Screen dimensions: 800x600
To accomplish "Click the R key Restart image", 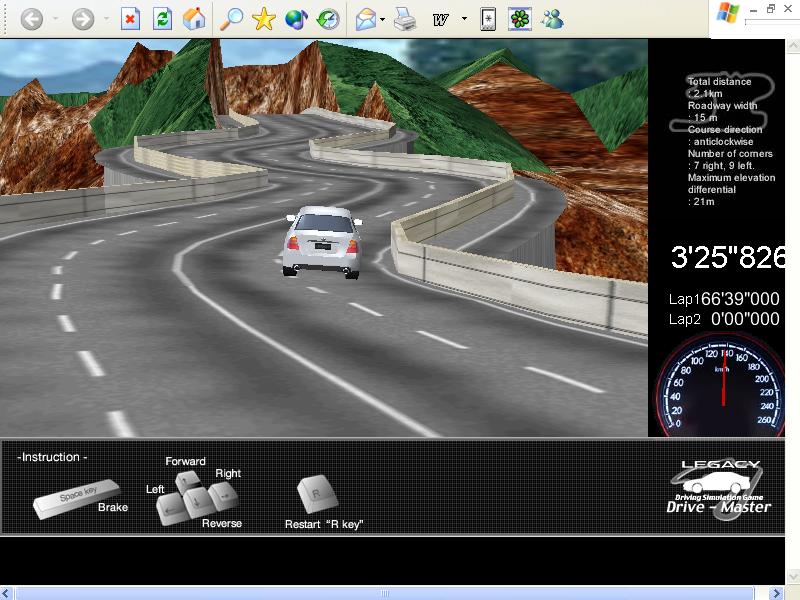I will [x=317, y=494].
